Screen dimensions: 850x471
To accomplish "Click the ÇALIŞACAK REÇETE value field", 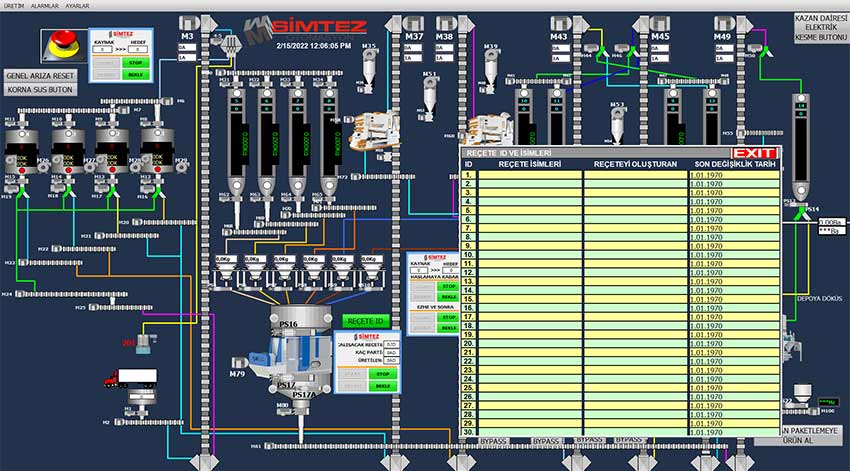I will tap(391, 345).
